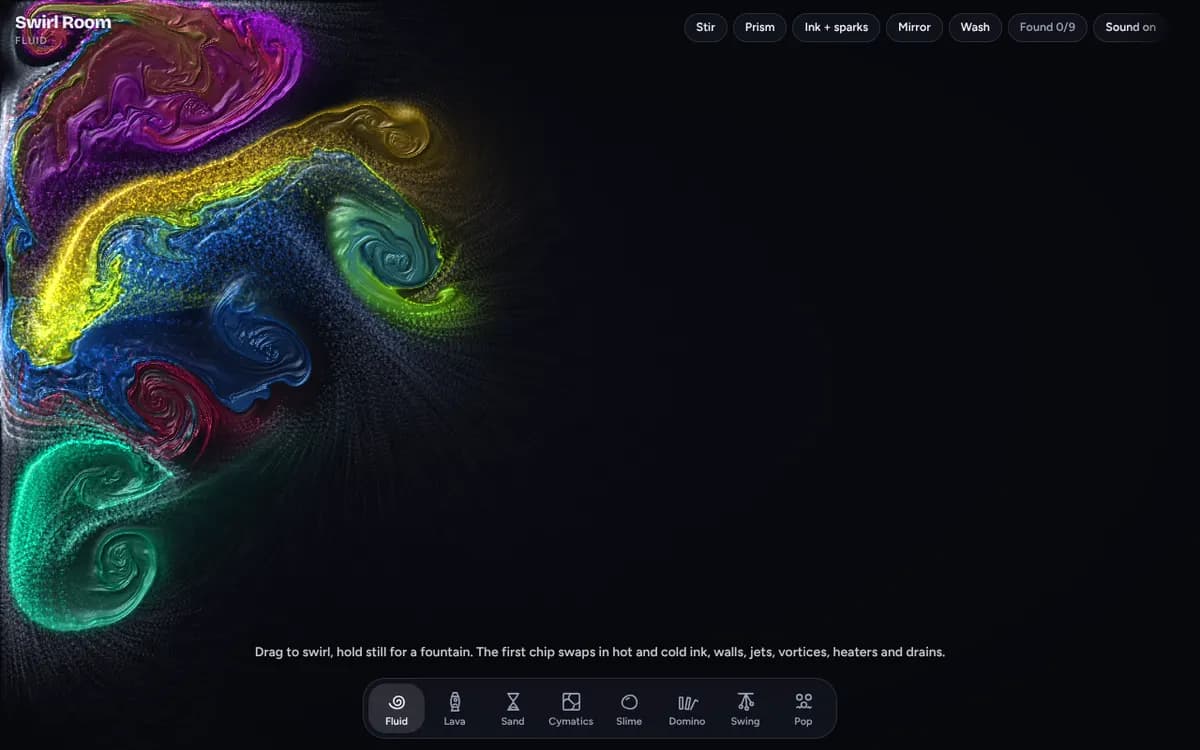Open the Sand hourglass mode
Viewport: 1200px width, 750px height.
(513, 709)
